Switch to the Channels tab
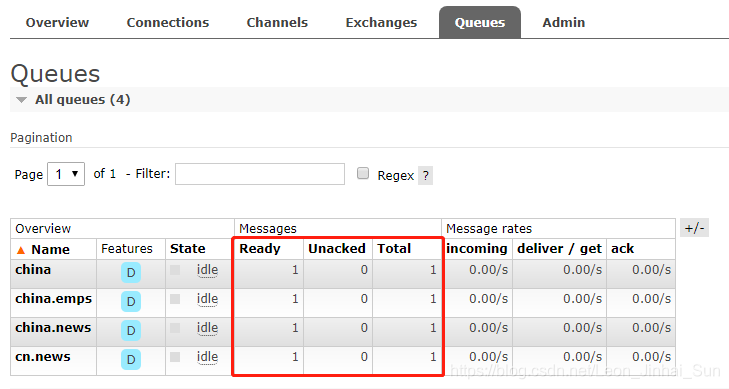Viewport: 729px width, 389px height. coord(277,22)
